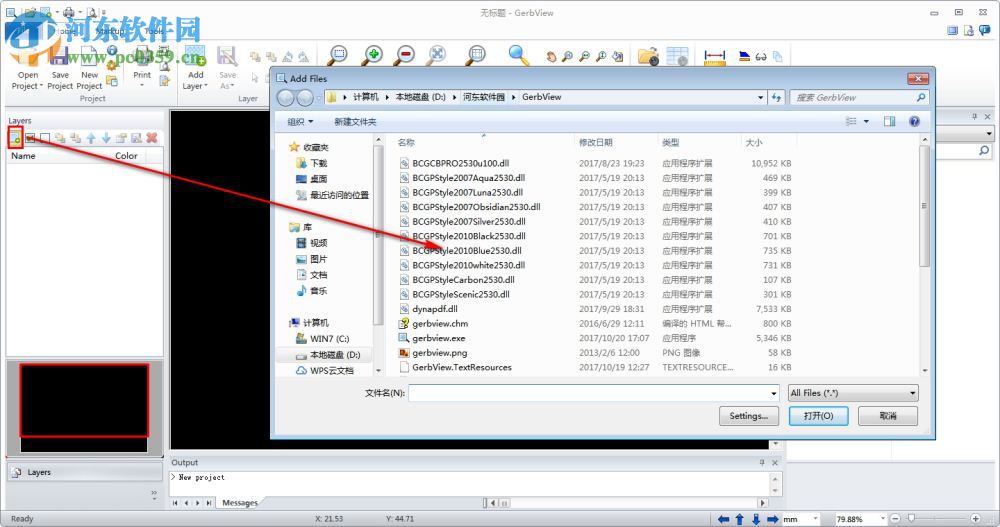Sort files by 大小 column header
This screenshot has width=1000, height=527.
coord(754,142)
